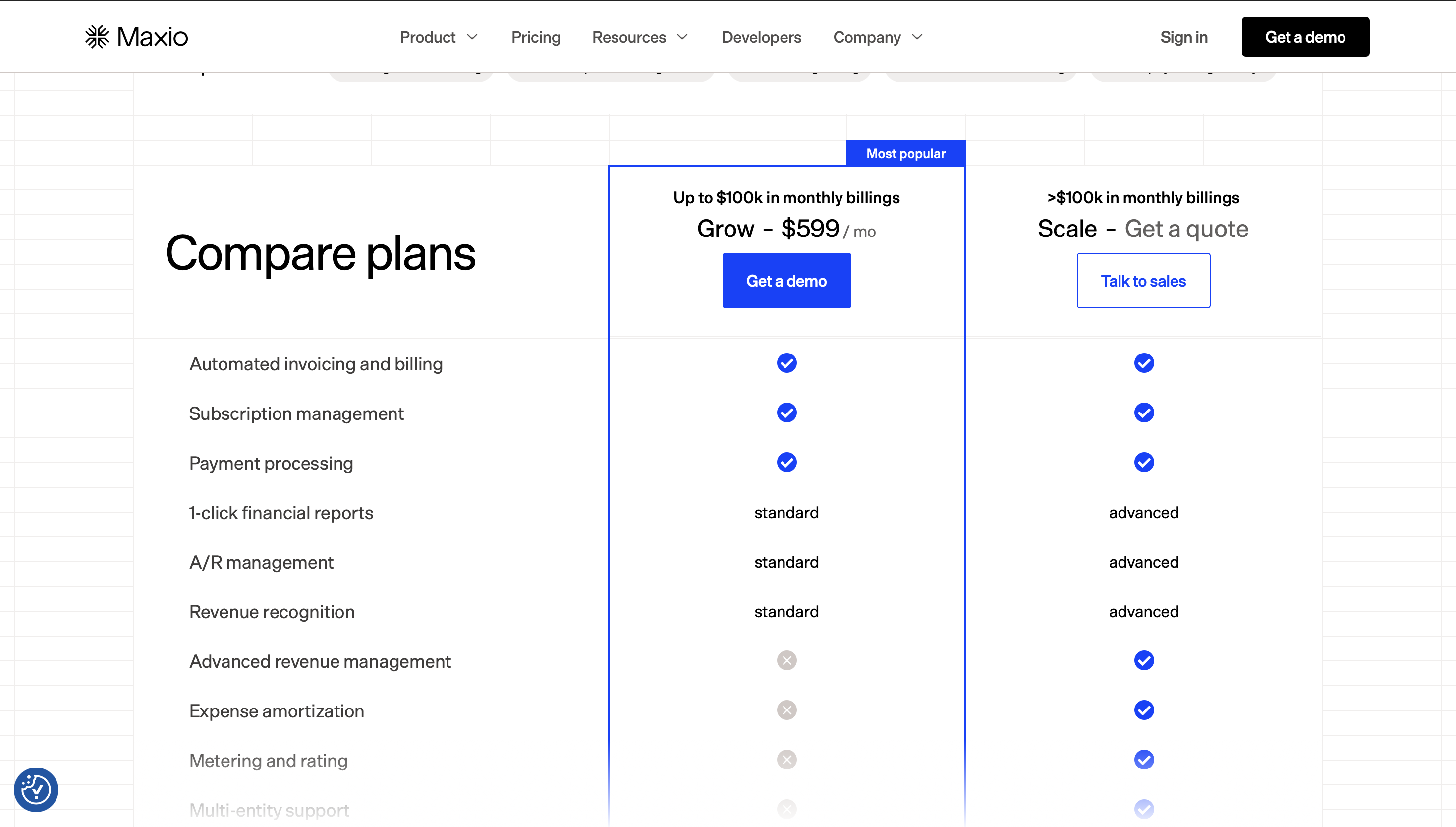Click Scale plan Get a quote text
The width and height of the screenshot is (1456, 827).
coord(1186,229)
